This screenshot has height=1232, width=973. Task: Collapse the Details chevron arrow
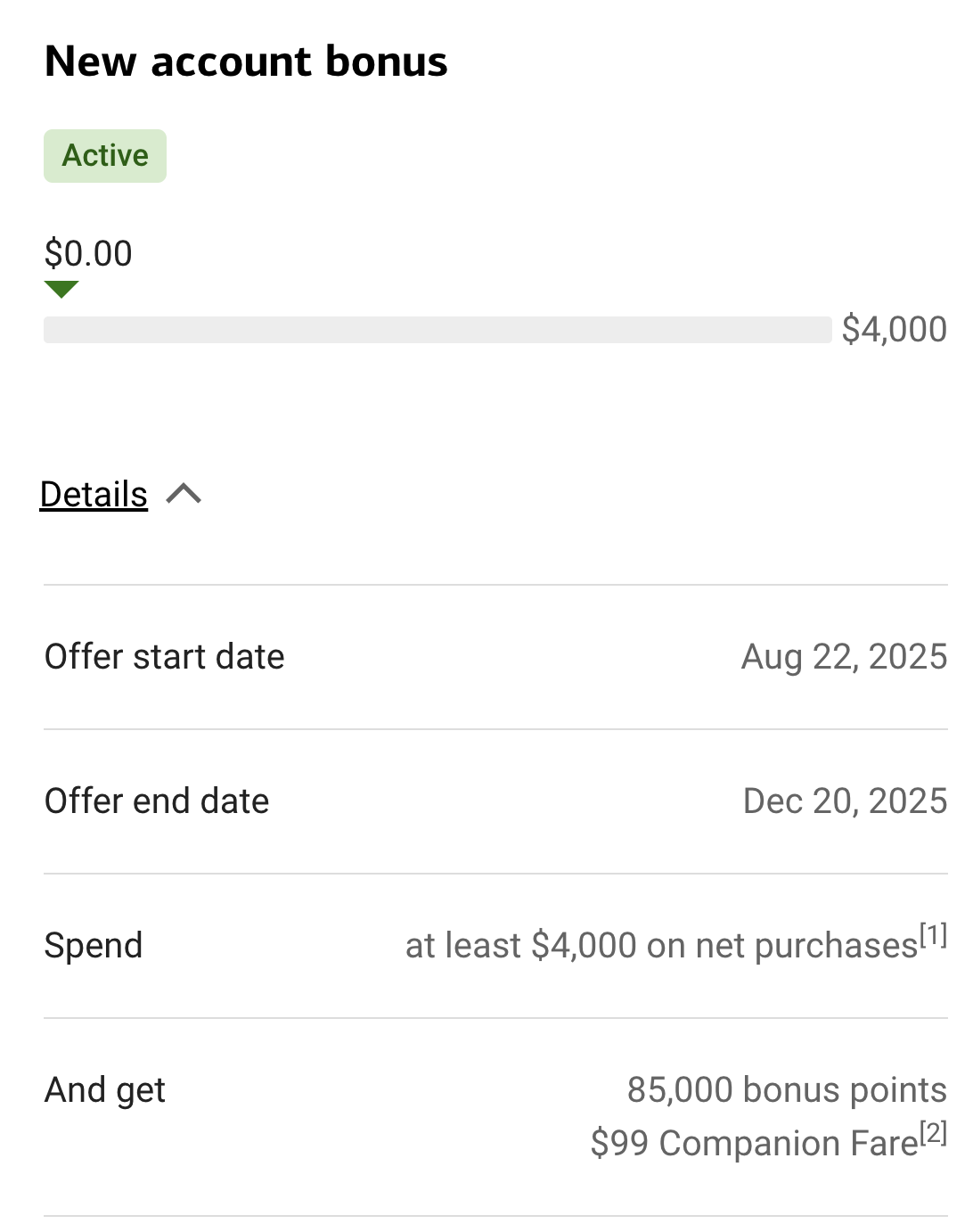pyautogui.click(x=184, y=494)
